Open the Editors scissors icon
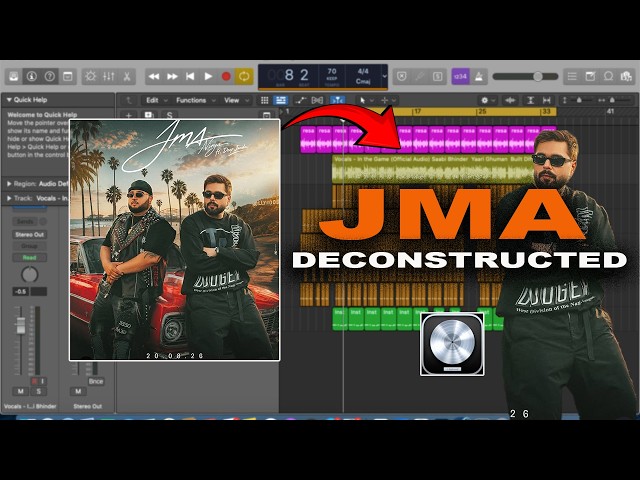640x480 pixels. click(127, 76)
